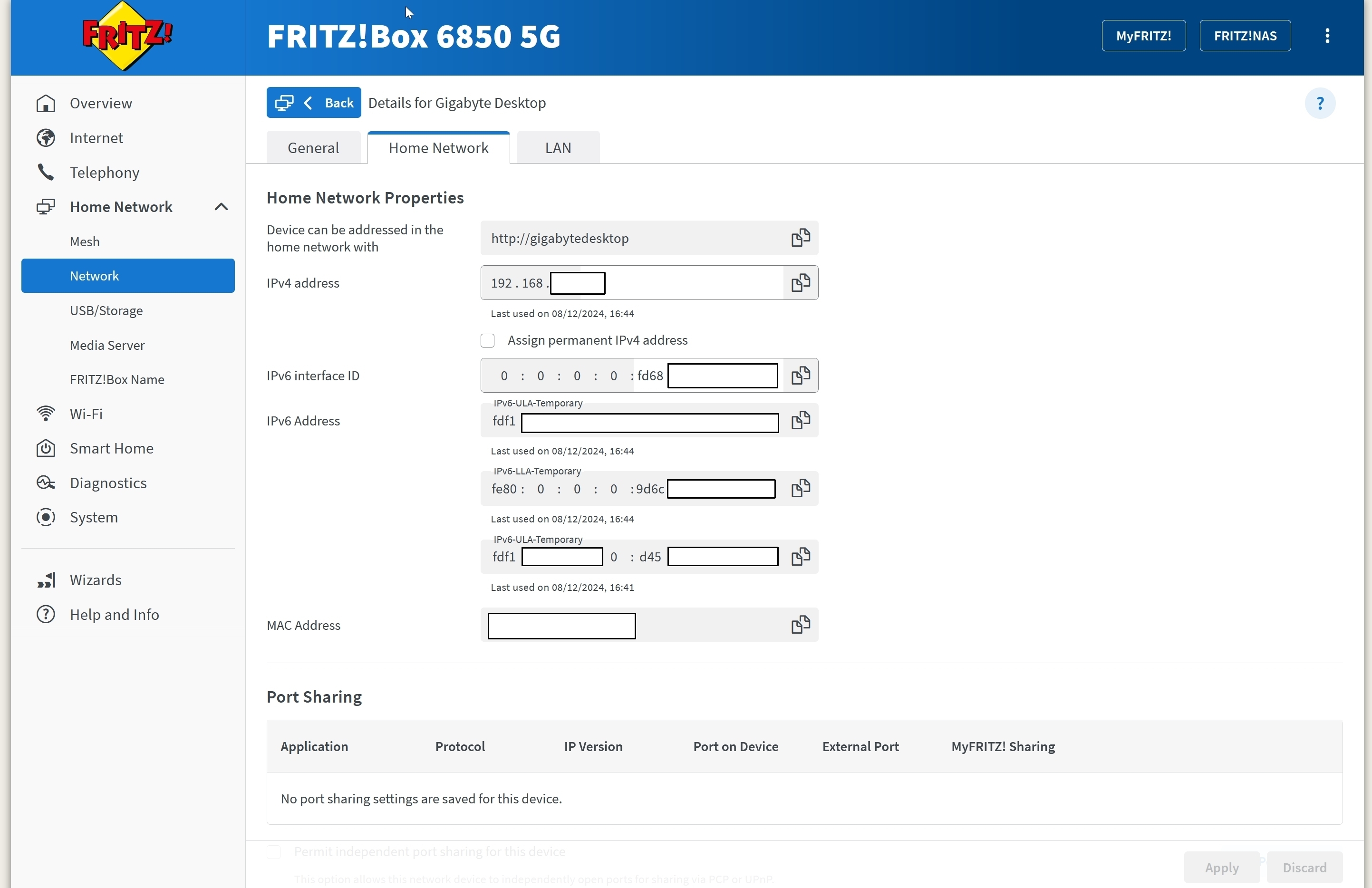Click the Protocol column header

point(460,747)
